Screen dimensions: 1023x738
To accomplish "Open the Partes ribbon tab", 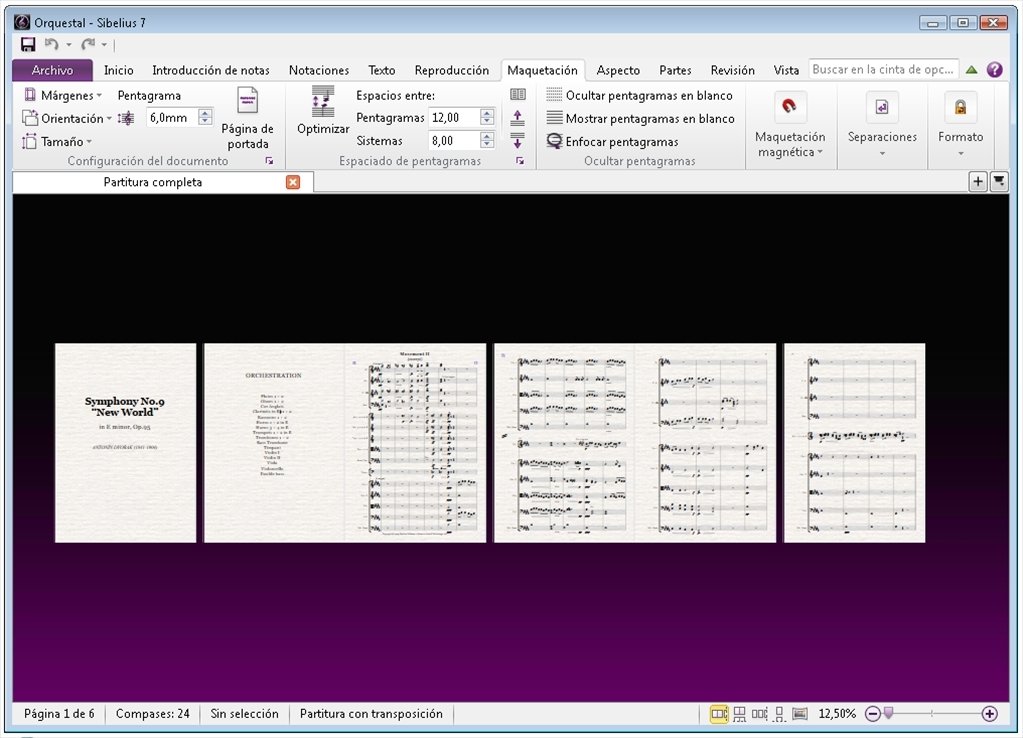I will pos(675,70).
